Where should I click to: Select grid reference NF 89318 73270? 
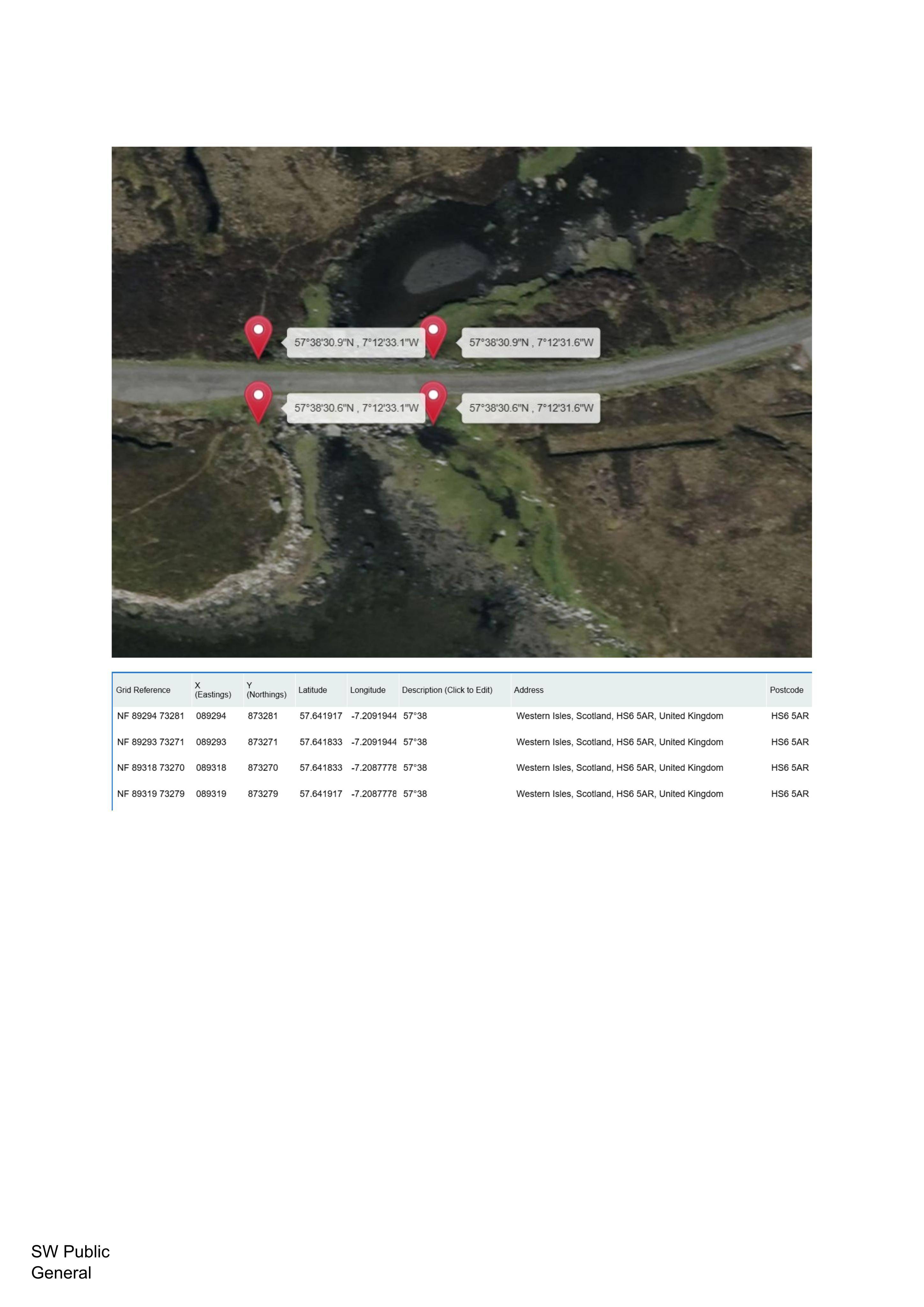coord(151,768)
